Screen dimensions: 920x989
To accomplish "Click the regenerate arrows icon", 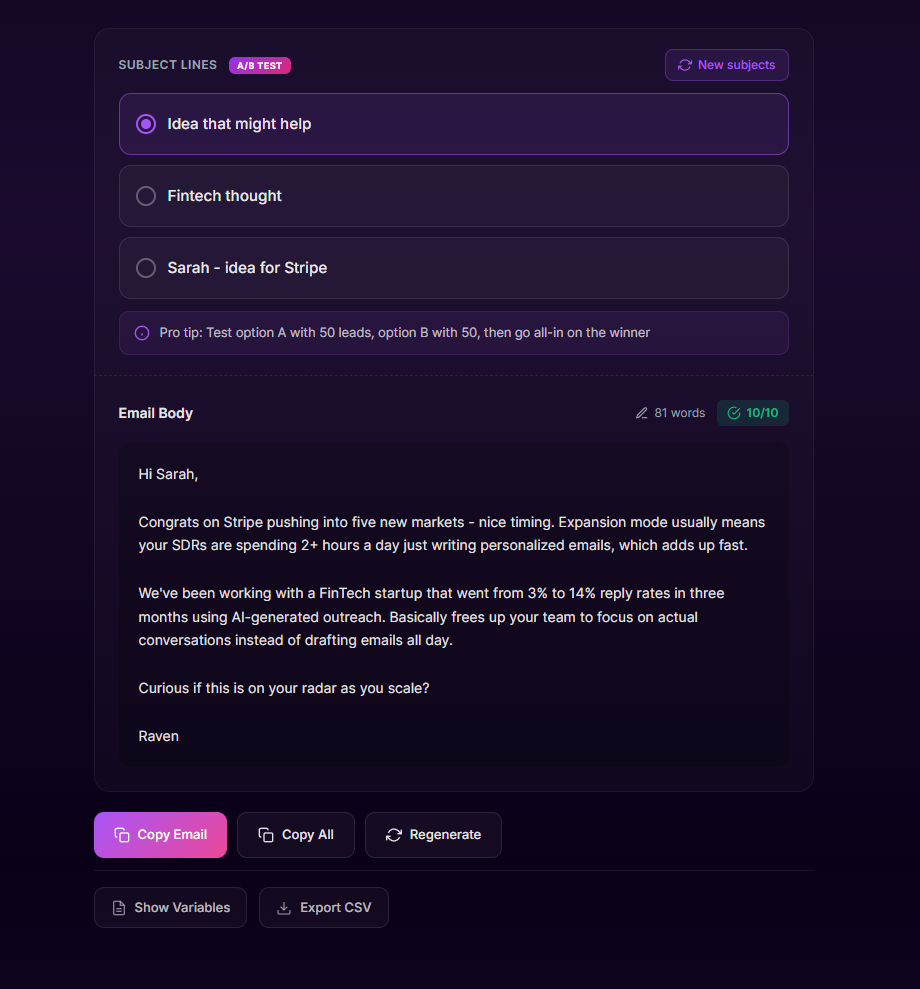I will coord(393,834).
